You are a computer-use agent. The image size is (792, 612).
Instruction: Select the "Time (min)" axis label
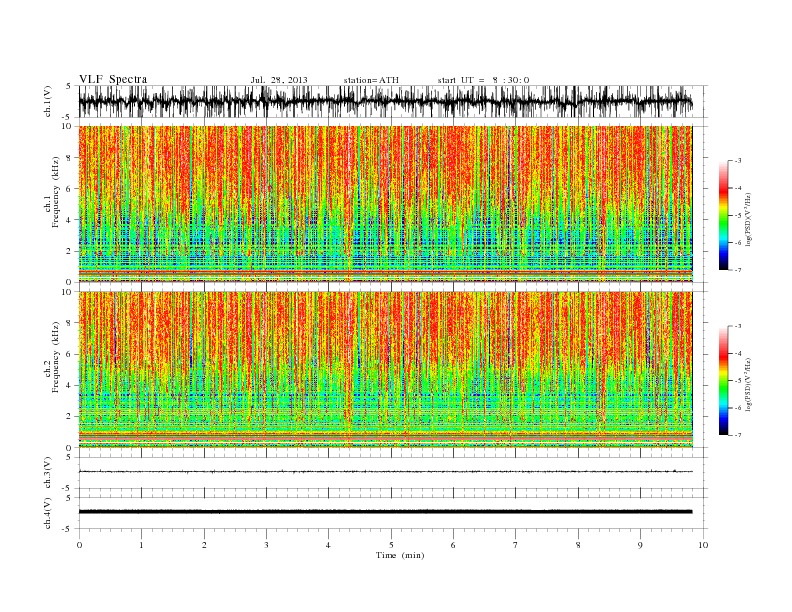tap(400, 555)
